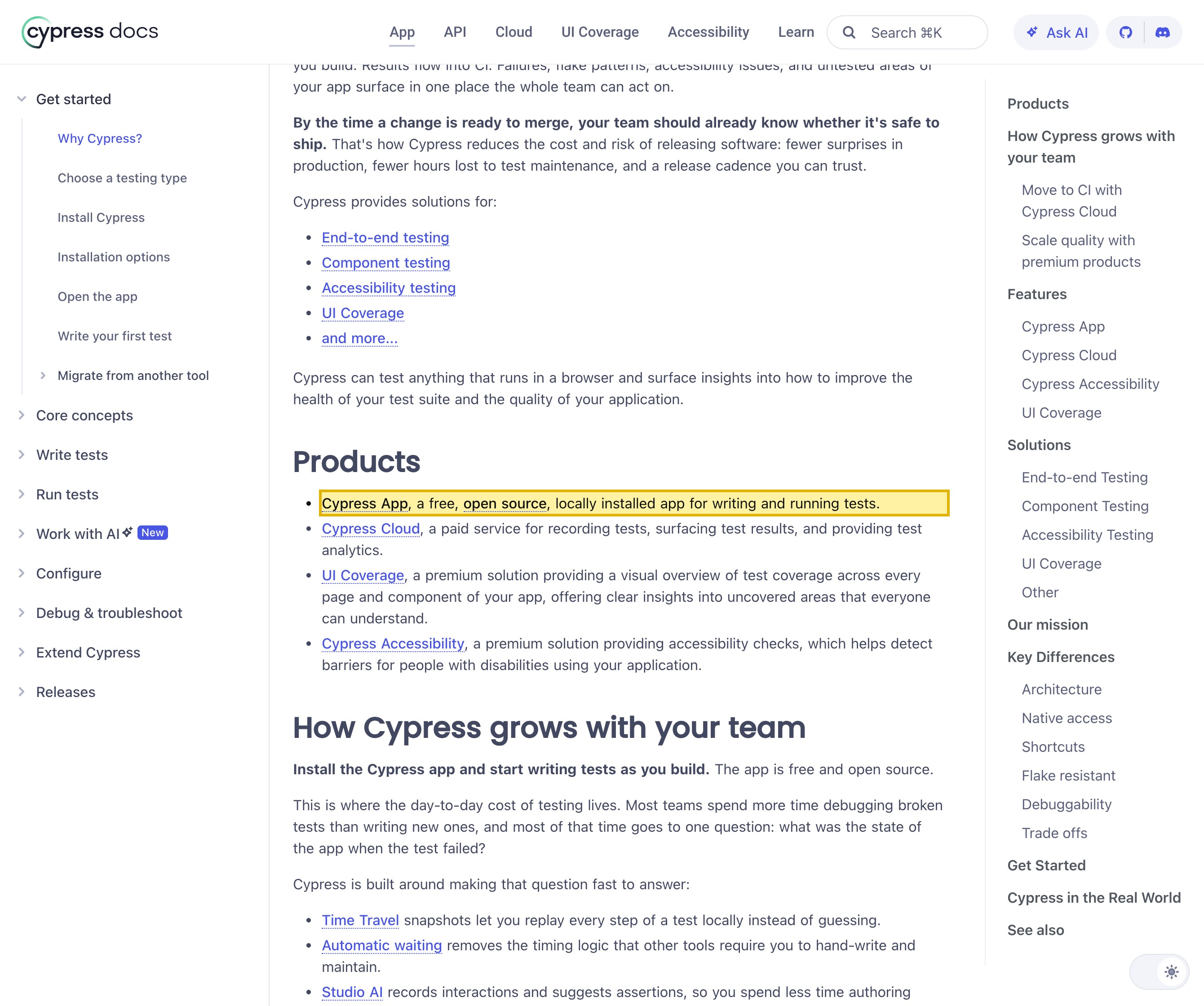Open the Accessibility testing link
This screenshot has height=1006, width=1204.
tap(389, 288)
